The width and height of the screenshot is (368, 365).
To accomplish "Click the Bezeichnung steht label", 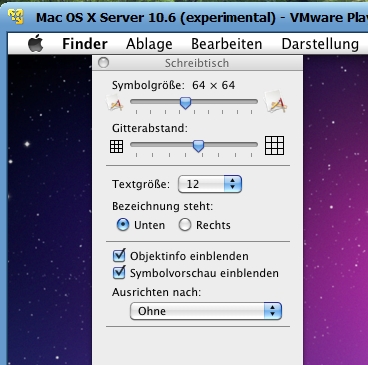I will tap(162, 206).
